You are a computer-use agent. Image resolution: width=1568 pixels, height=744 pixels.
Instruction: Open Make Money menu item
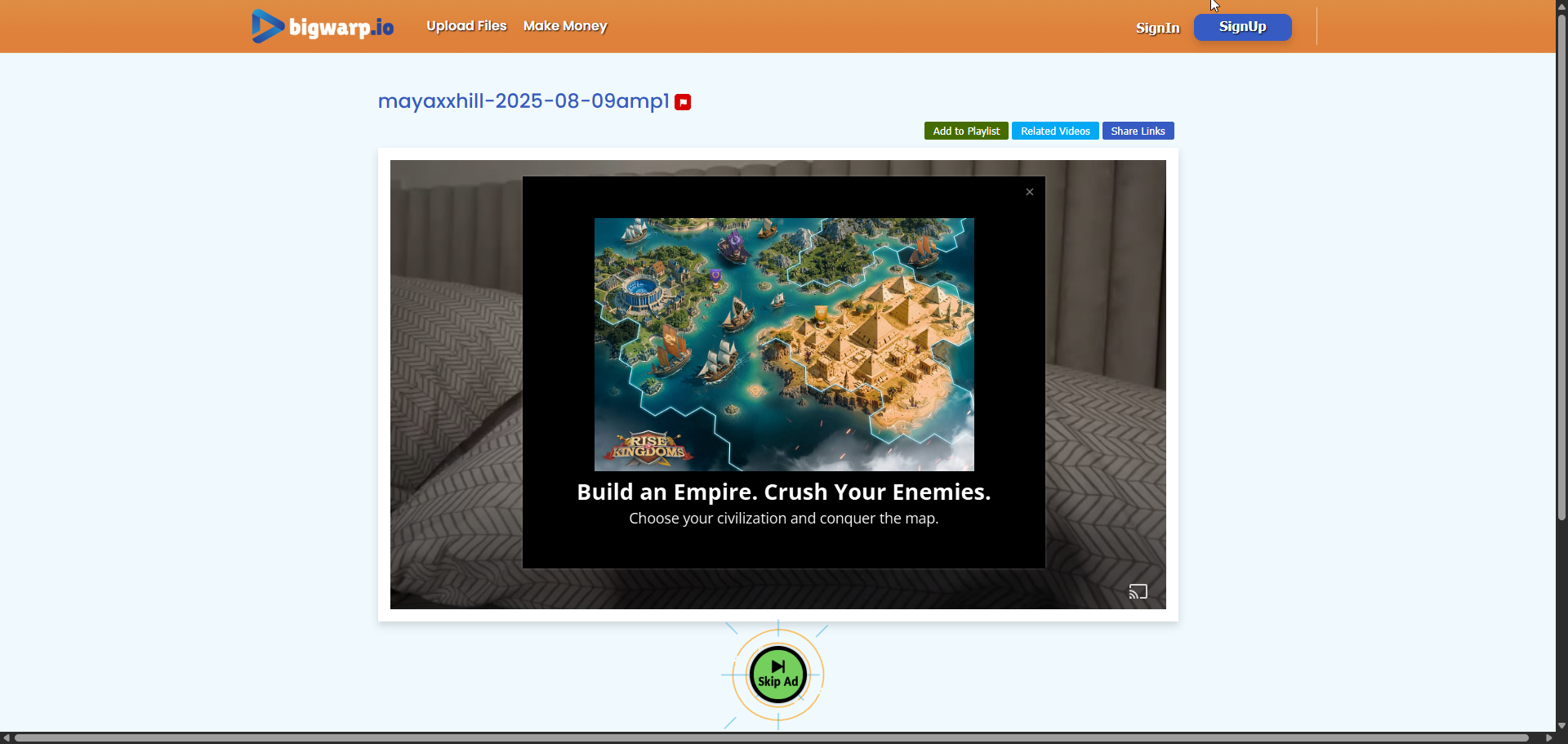[565, 26]
